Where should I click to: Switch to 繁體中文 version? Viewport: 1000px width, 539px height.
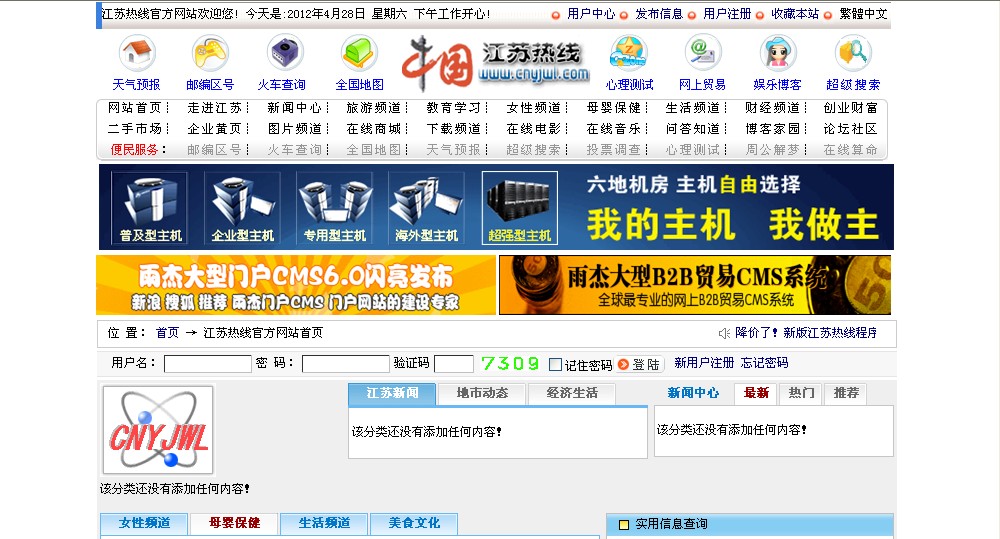point(863,13)
